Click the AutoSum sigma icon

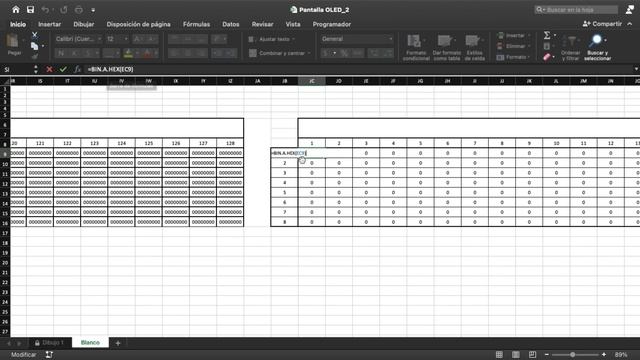pyautogui.click(x=547, y=36)
